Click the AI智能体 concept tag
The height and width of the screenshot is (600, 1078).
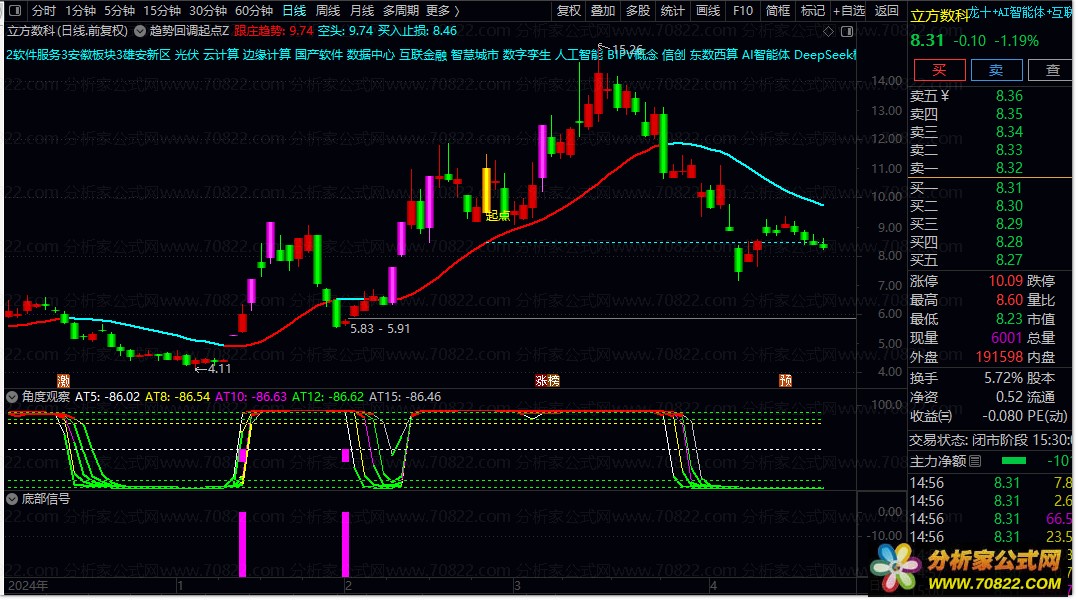pos(766,55)
